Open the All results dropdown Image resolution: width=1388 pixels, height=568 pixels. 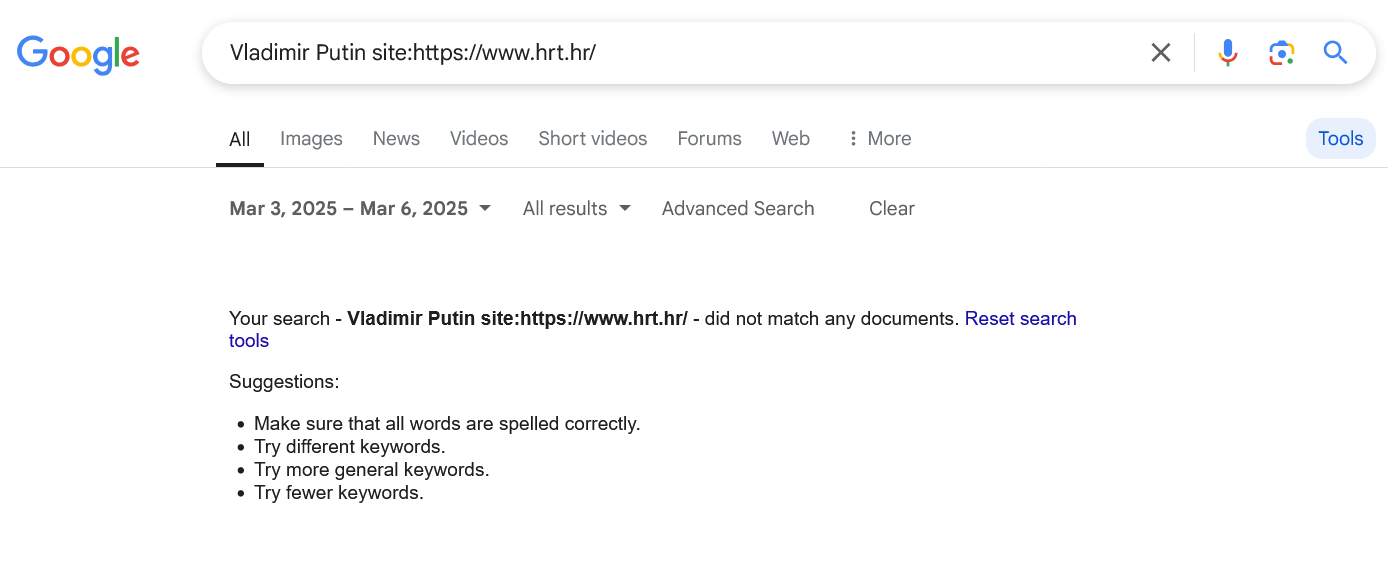(576, 209)
